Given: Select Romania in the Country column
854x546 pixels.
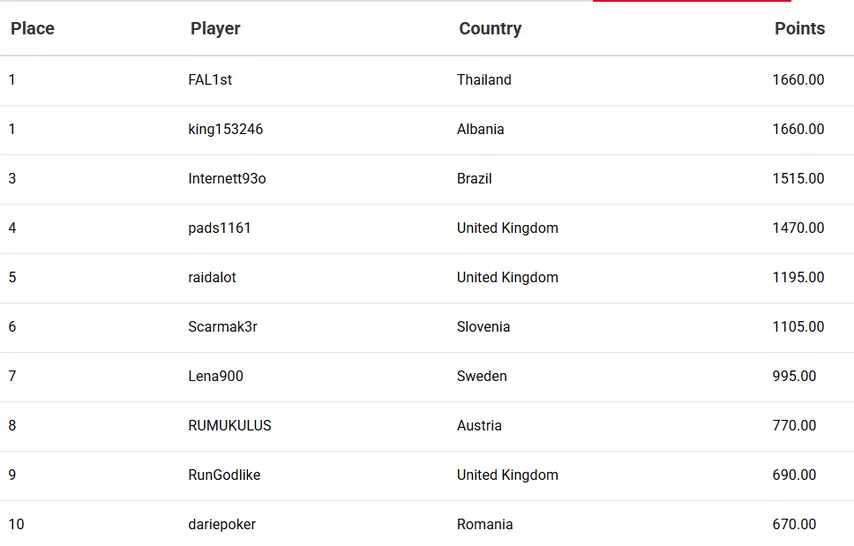Looking at the screenshot, I should [x=485, y=524].
